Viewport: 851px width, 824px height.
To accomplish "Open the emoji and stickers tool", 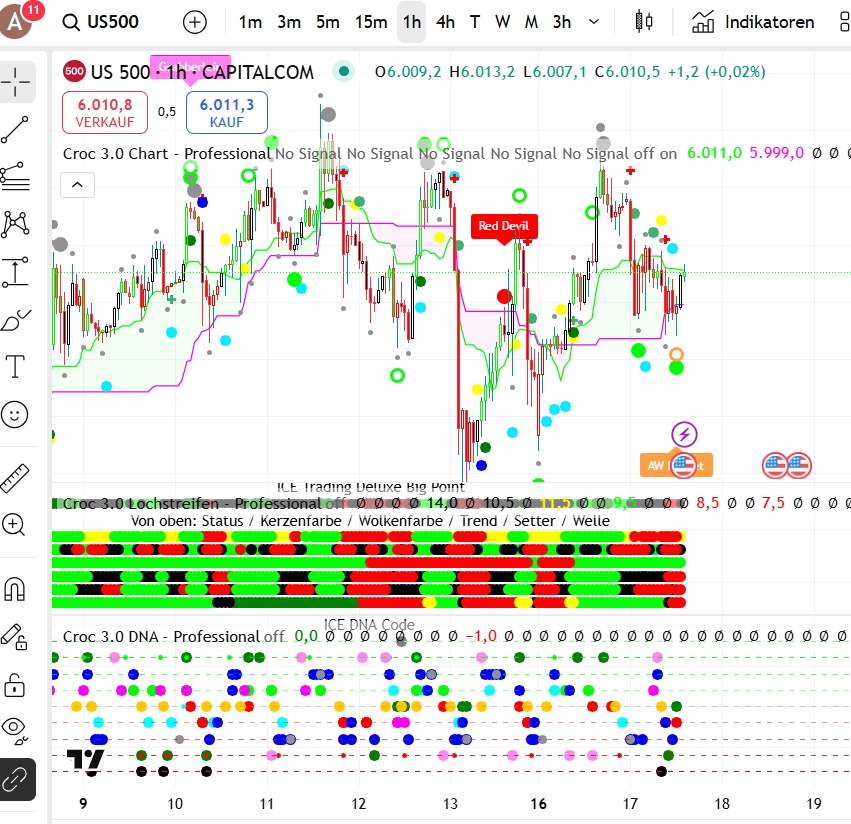I will tap(17, 413).
